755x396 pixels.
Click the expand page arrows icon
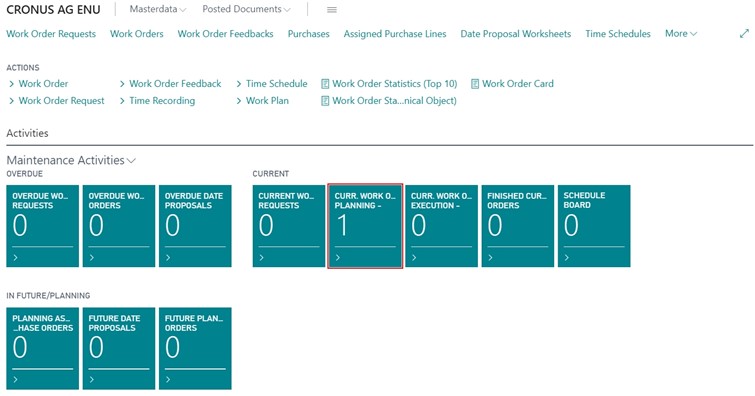point(744,34)
